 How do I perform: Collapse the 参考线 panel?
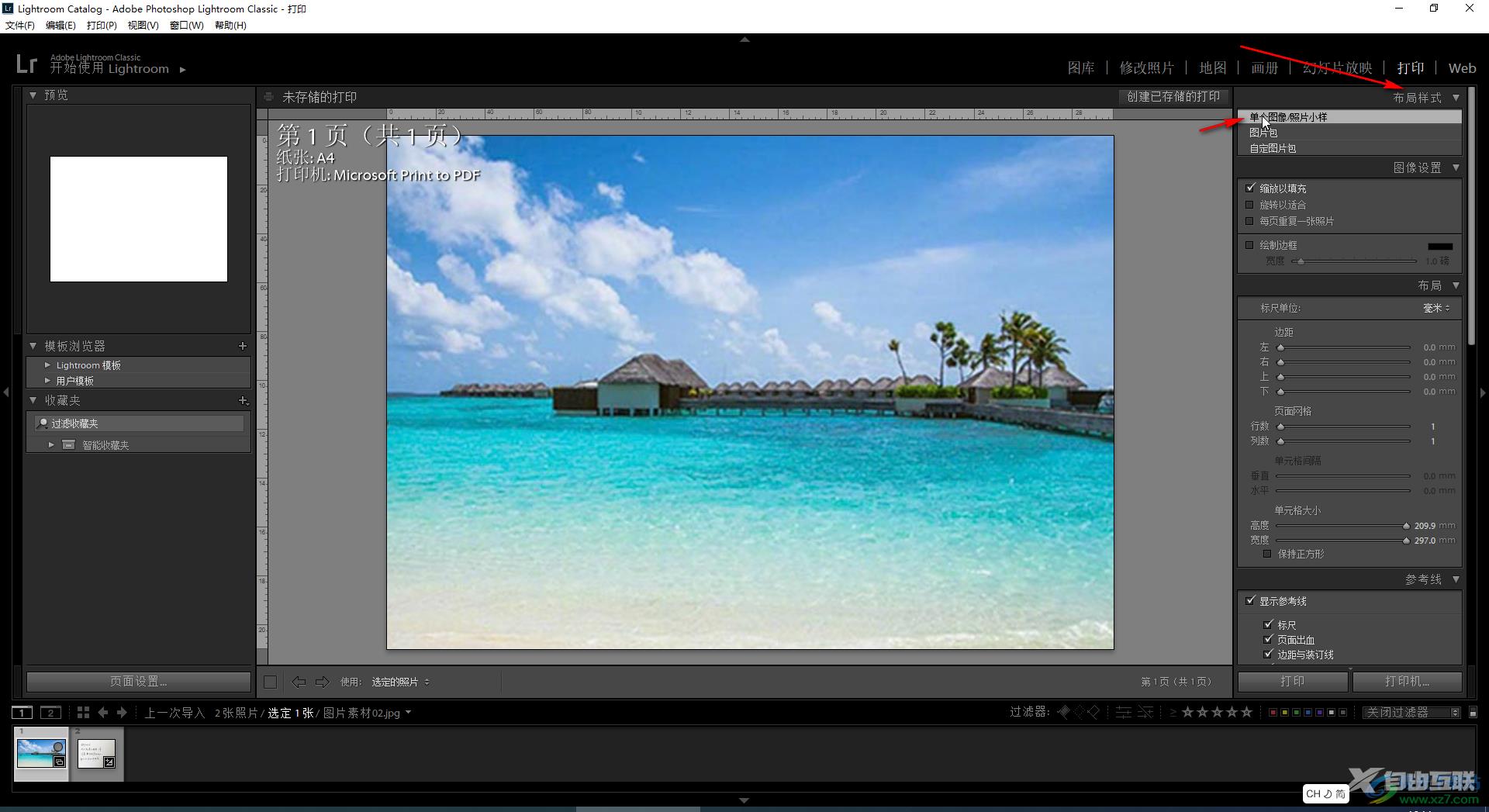click(1456, 579)
